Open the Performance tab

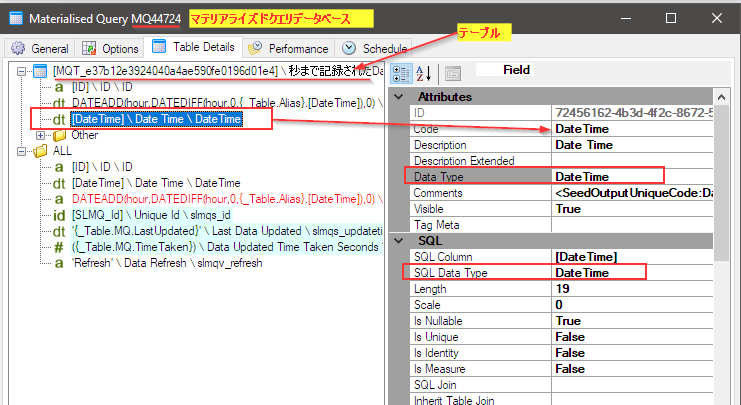(x=288, y=48)
